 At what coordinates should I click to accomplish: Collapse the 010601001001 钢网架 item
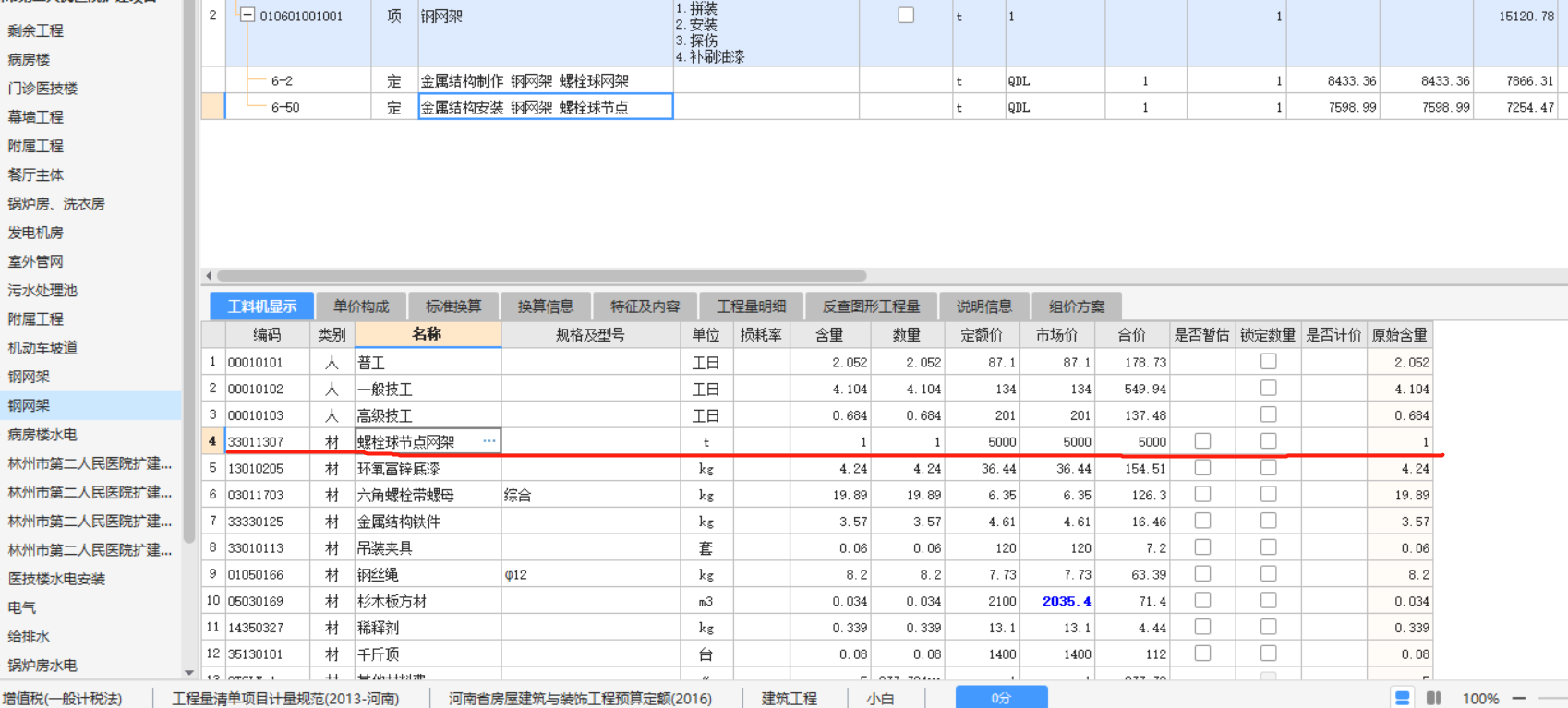click(x=247, y=16)
